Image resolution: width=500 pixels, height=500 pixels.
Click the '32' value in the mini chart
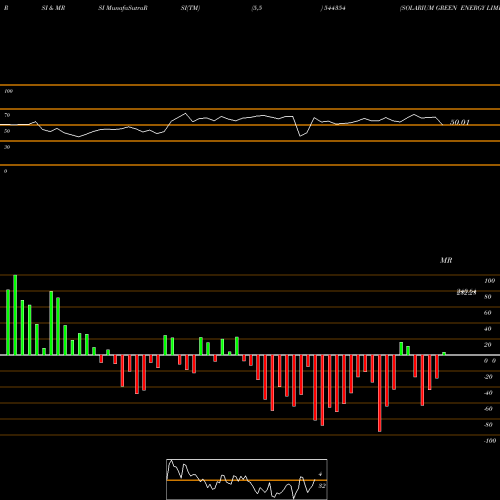pos(322,486)
